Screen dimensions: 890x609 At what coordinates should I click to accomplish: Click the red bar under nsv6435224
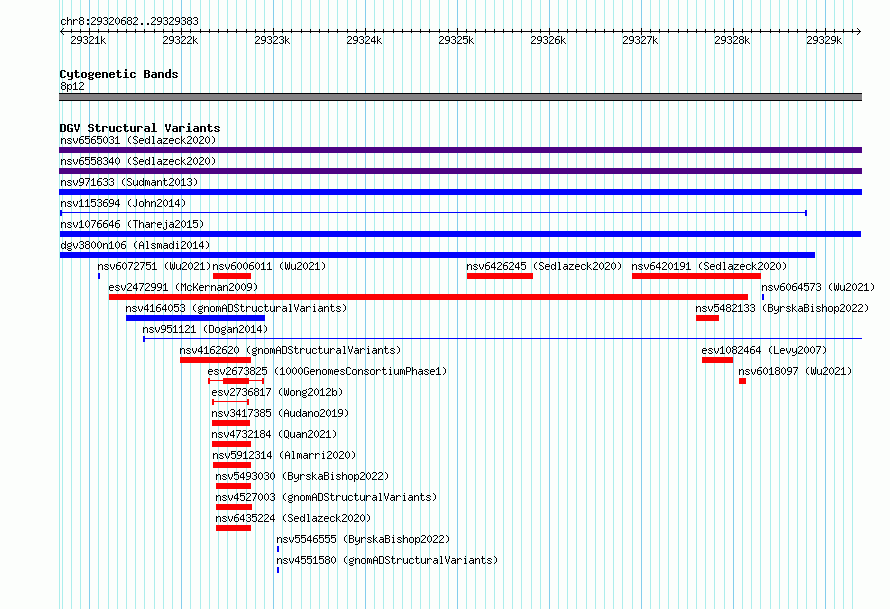click(x=233, y=528)
